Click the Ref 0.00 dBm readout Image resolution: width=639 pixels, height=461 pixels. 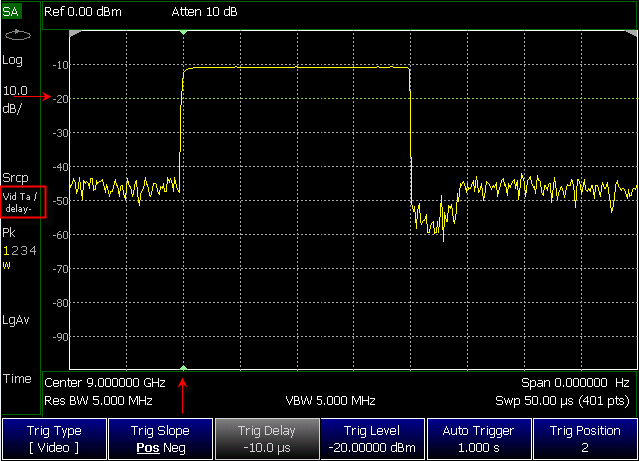coord(83,12)
